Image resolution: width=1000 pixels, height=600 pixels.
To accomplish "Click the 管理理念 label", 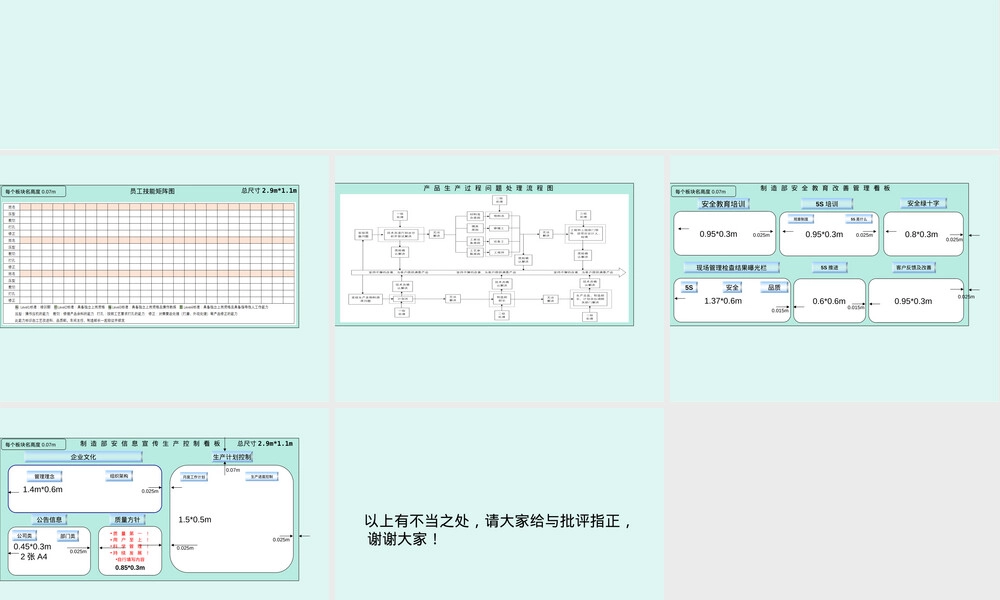I will 45,477.
